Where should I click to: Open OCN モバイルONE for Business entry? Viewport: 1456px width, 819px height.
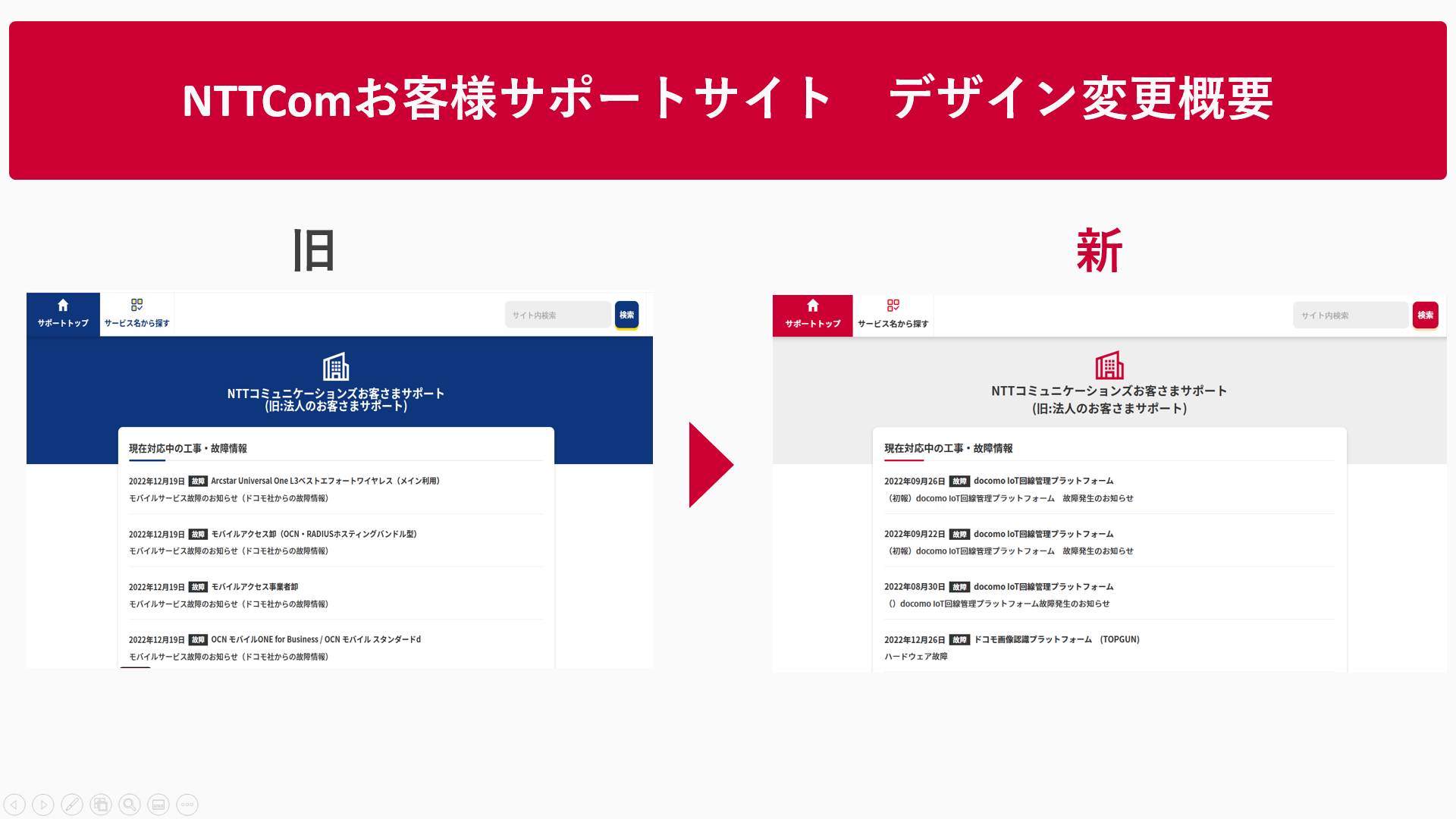316,639
